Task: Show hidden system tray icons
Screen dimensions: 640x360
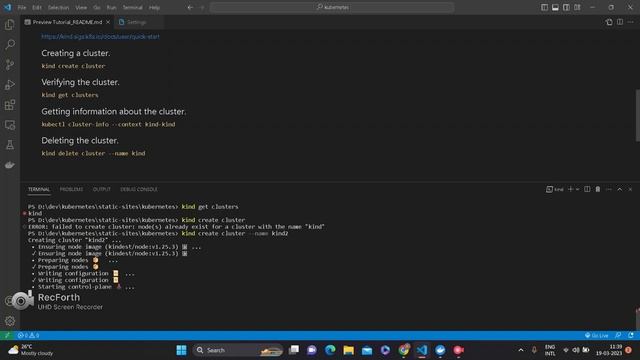Action: (521, 350)
